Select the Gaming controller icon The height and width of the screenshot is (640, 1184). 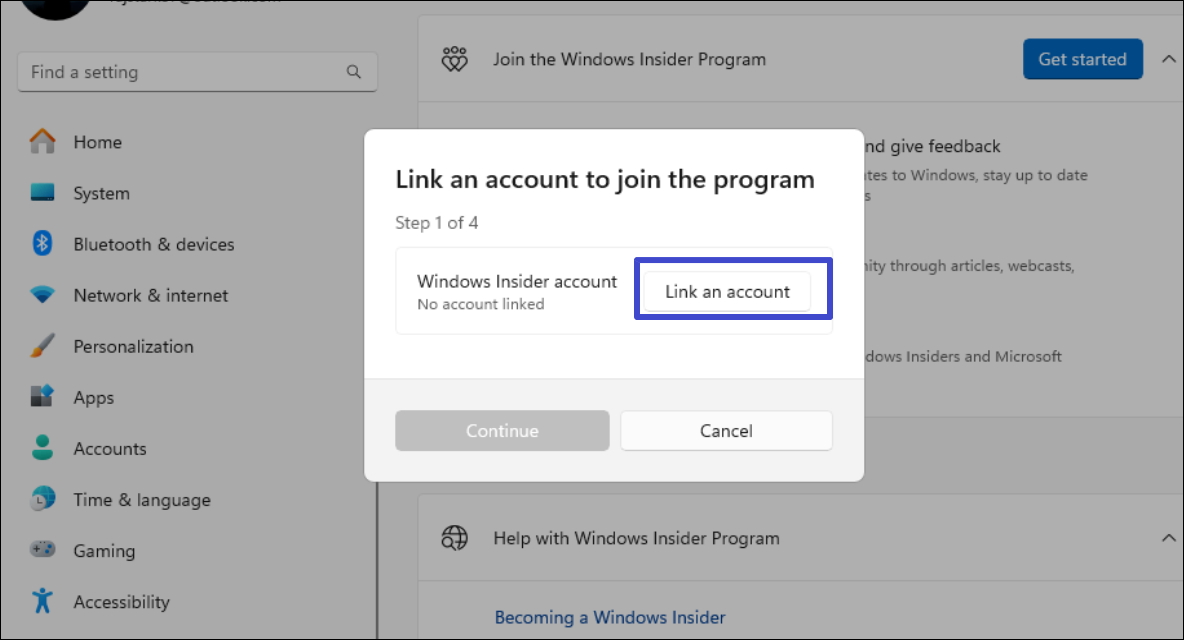(44, 550)
